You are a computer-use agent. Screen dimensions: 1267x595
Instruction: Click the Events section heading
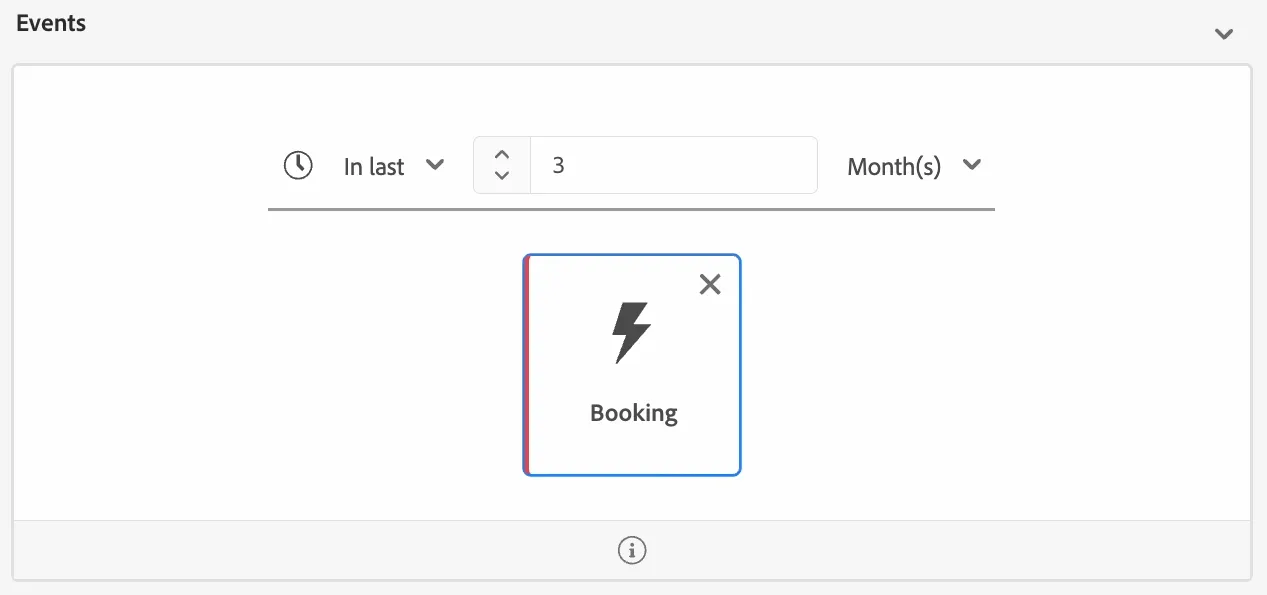(x=51, y=23)
